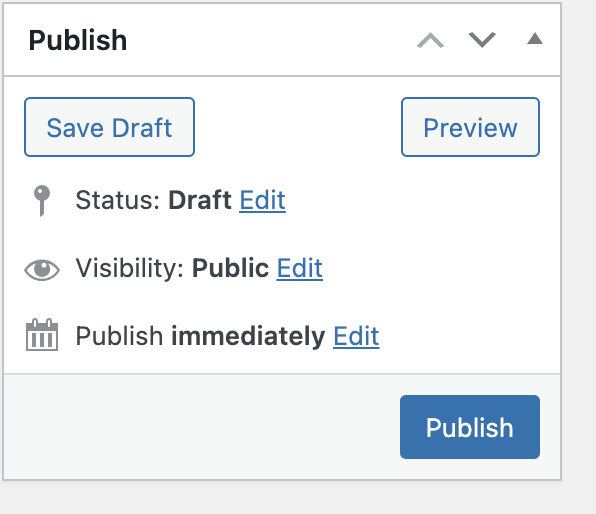Click the move panel down chevron

pyautogui.click(x=482, y=40)
